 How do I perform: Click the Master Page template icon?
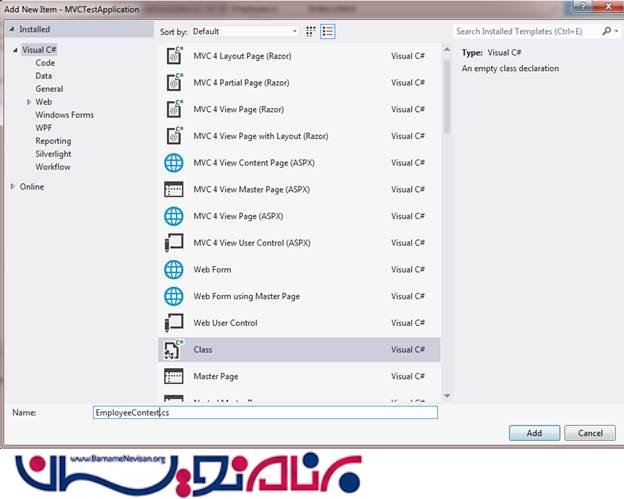174,376
